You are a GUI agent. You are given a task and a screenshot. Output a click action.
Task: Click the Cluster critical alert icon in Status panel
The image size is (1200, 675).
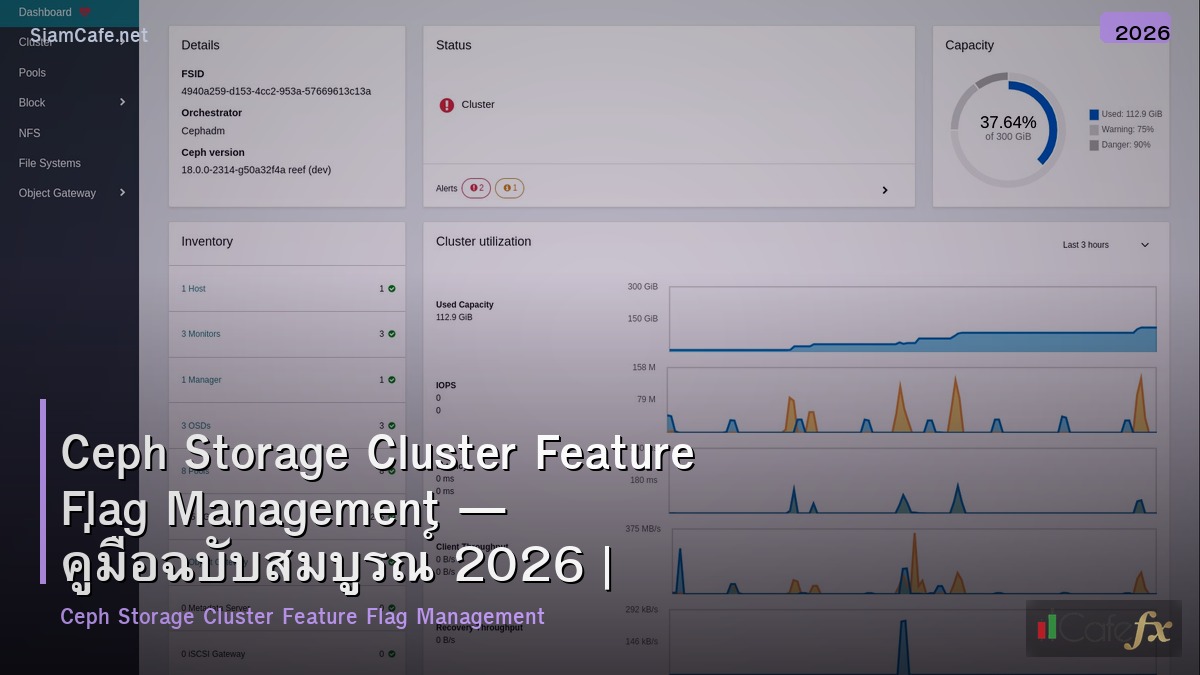(x=446, y=105)
